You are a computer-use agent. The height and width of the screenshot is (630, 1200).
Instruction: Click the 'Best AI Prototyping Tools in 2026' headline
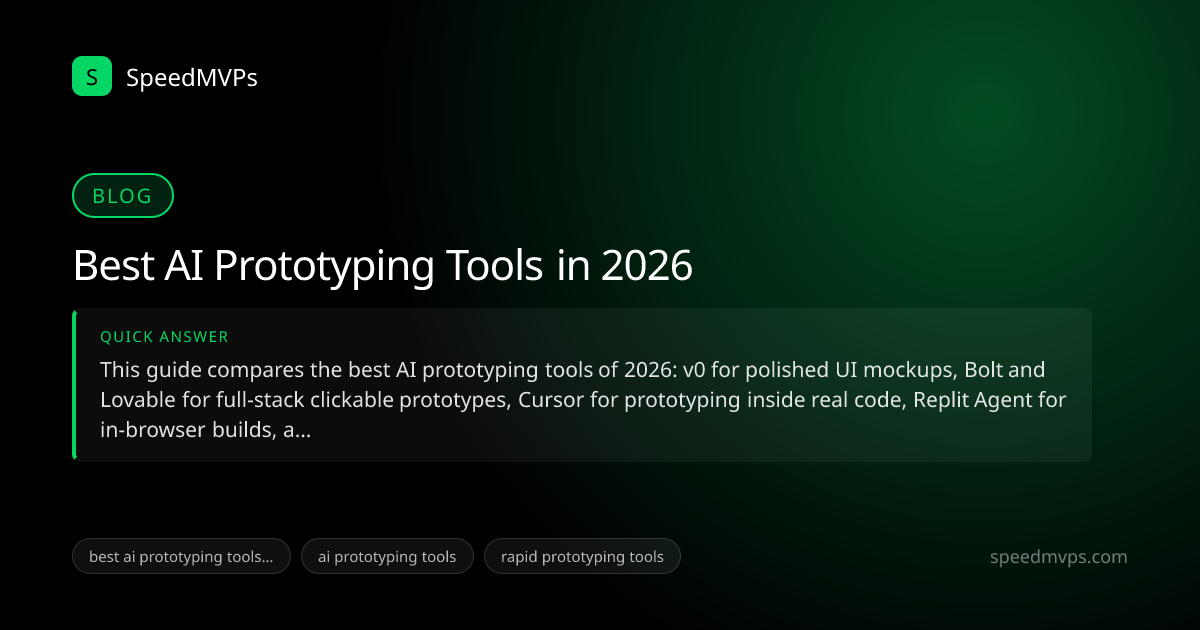[383, 266]
